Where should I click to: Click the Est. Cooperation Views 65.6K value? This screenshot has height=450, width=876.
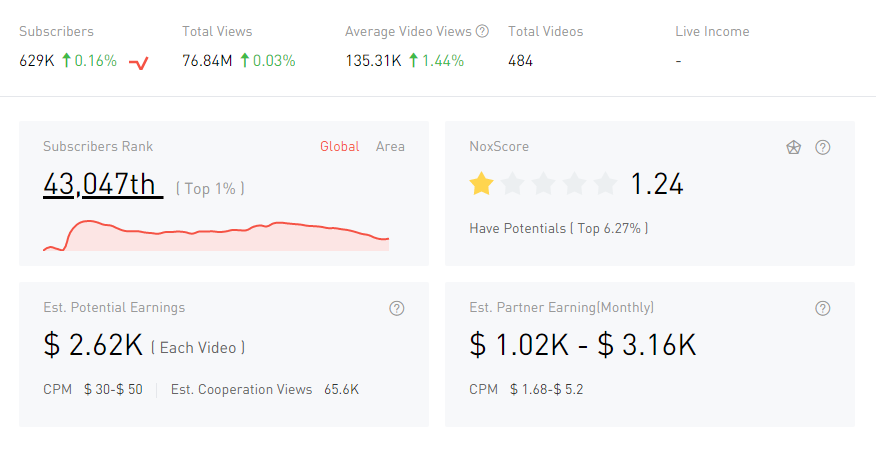[x=341, y=389]
